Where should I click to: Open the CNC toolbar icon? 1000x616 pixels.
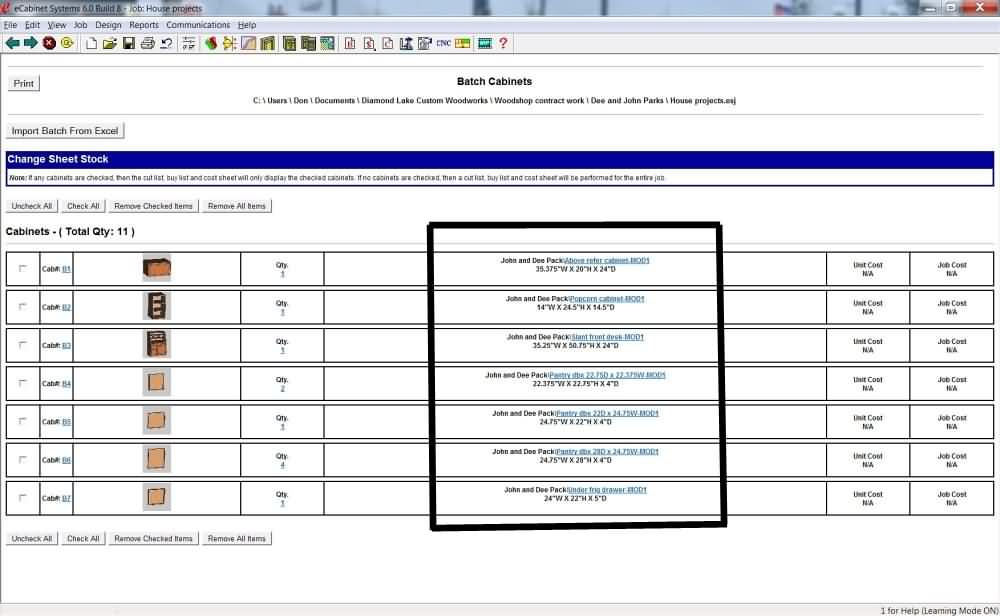coord(443,43)
